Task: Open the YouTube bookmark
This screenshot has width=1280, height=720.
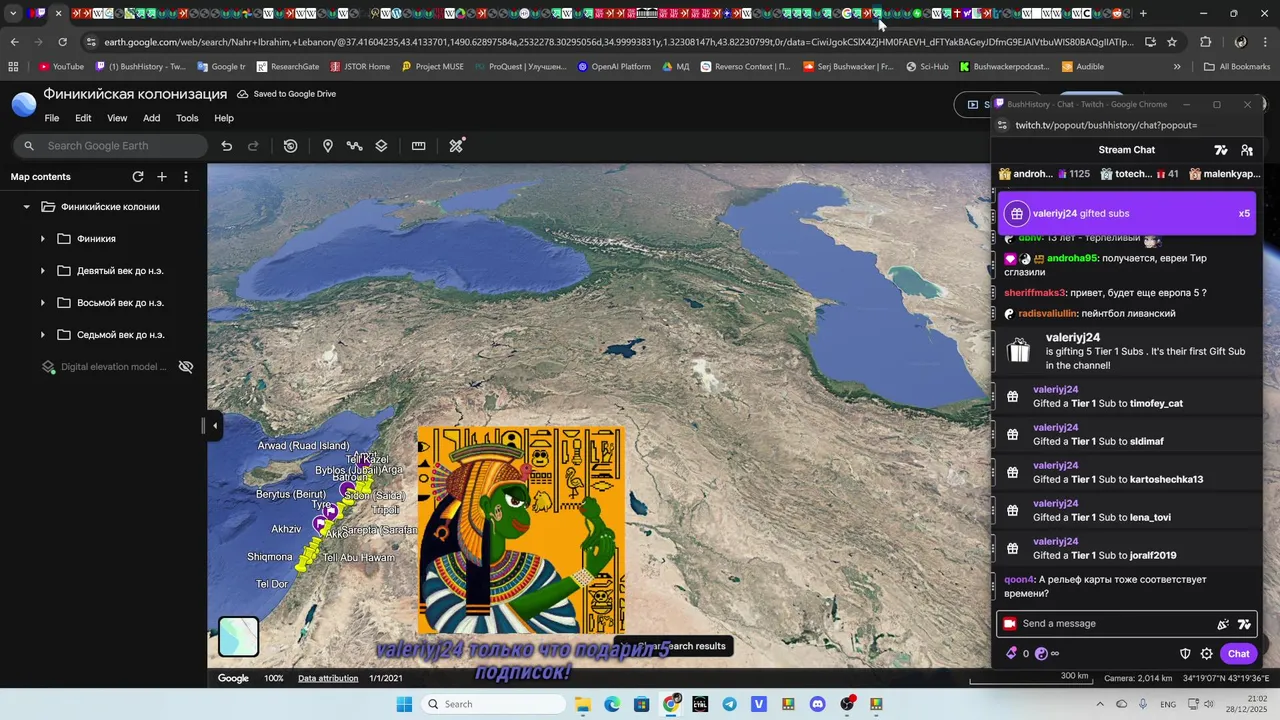Action: (61, 67)
